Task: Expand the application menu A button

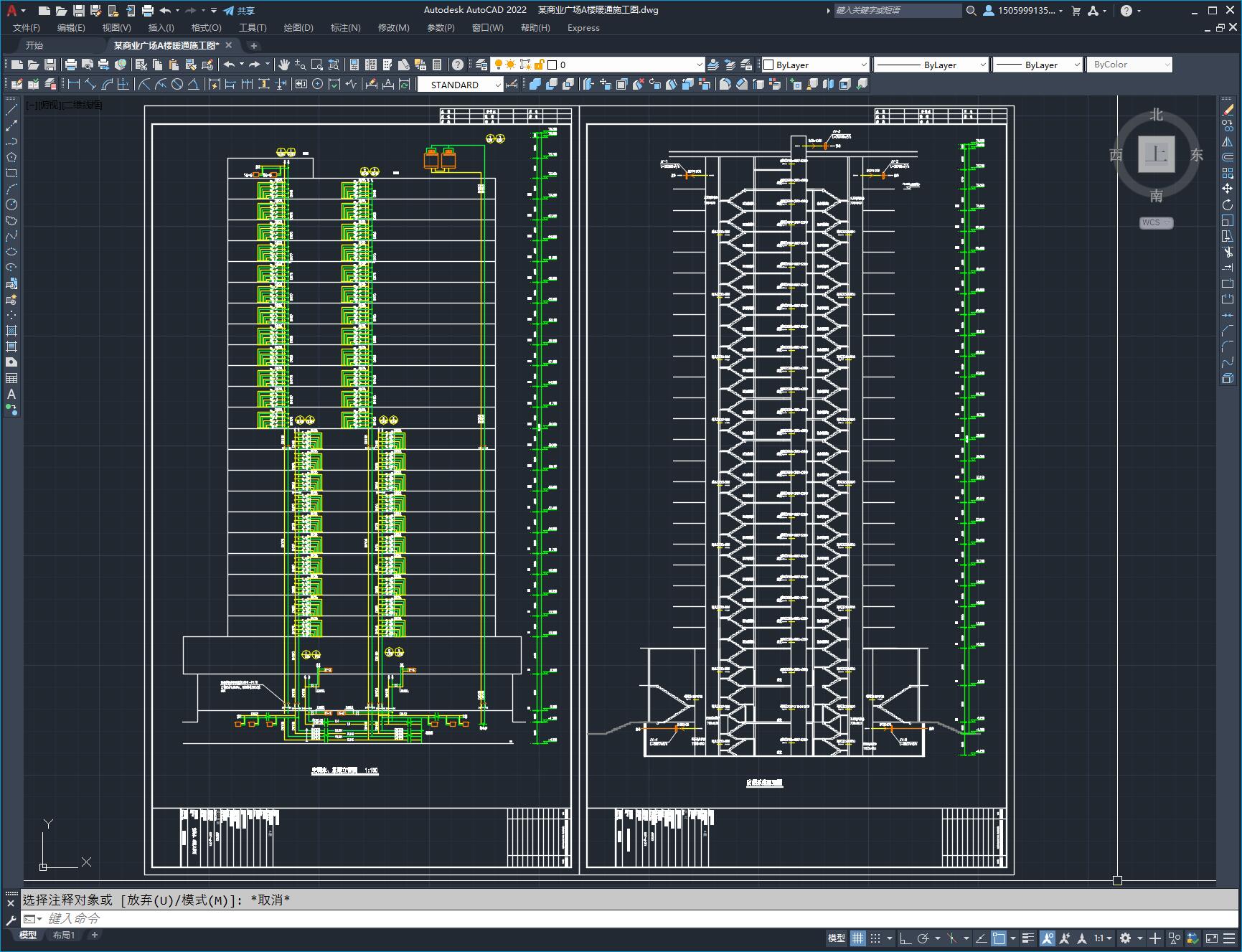Action: 15,11
